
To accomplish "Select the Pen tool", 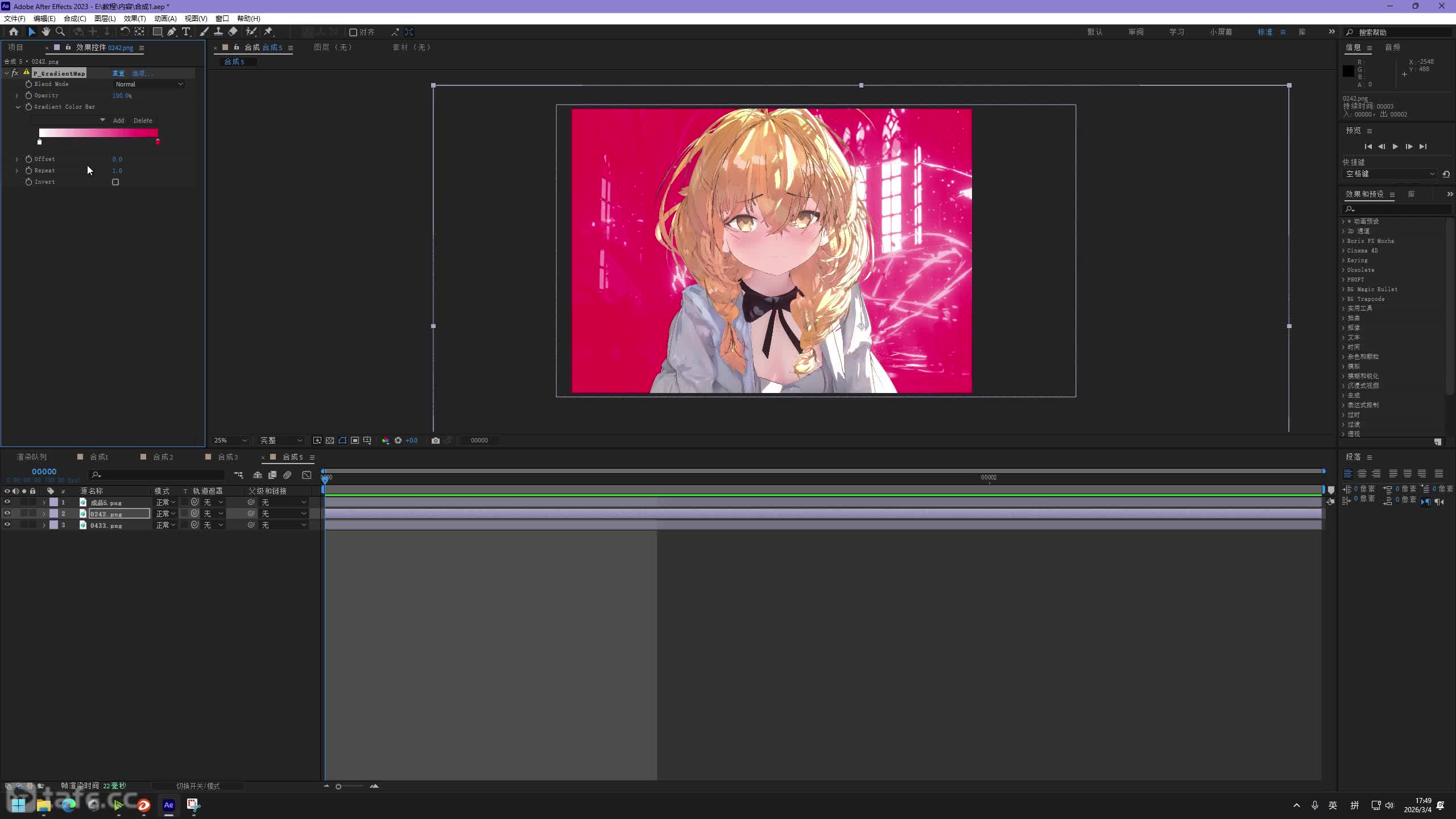I will (172, 32).
